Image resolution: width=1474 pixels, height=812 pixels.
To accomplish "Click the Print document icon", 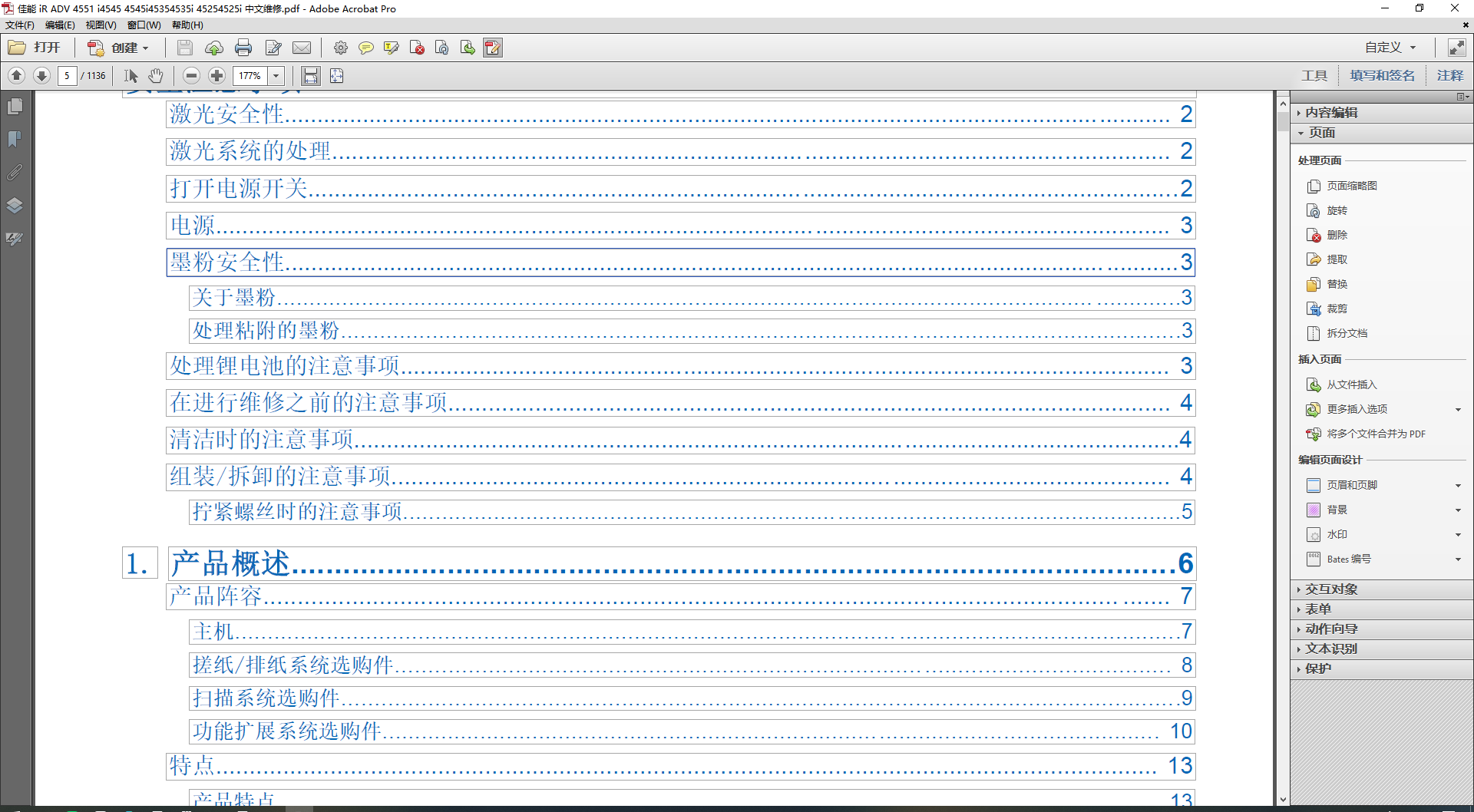I will click(243, 48).
